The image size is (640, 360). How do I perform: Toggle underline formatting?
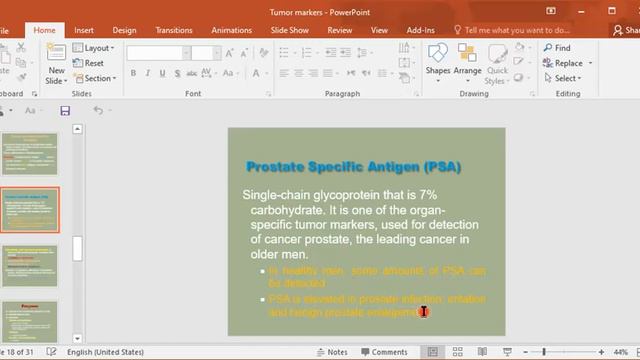162,73
